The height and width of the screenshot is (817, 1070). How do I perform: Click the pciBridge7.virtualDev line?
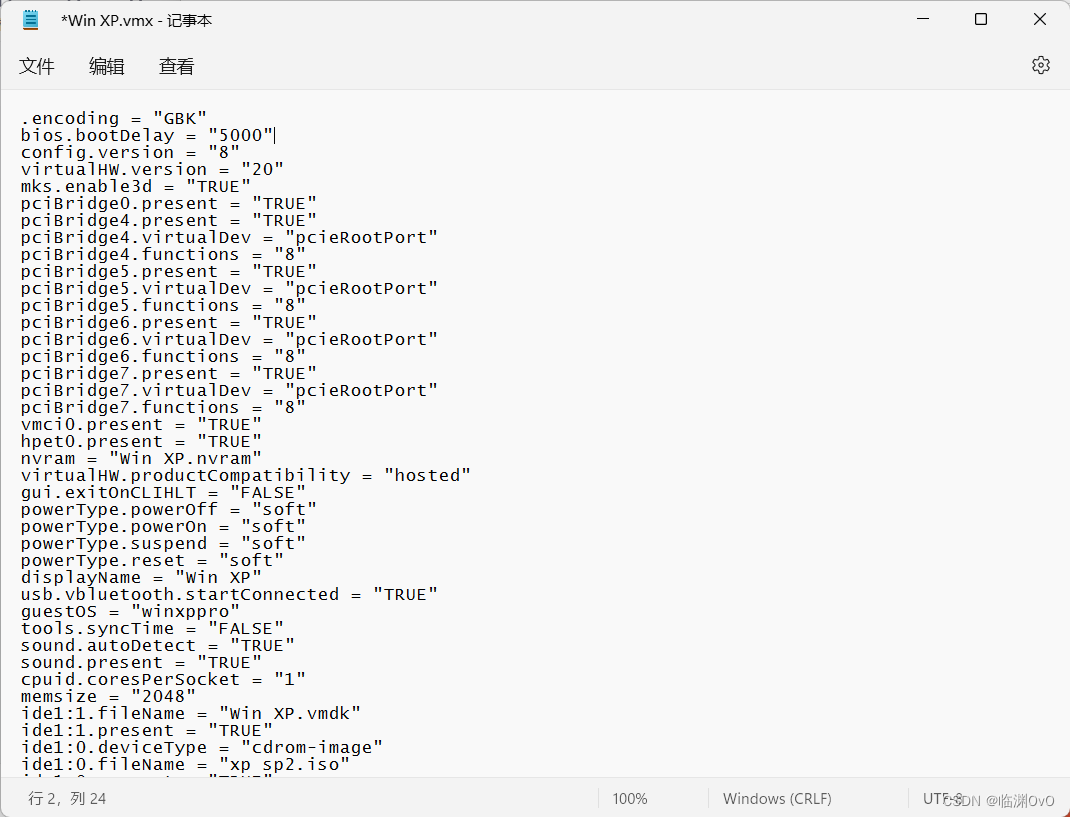(x=229, y=390)
